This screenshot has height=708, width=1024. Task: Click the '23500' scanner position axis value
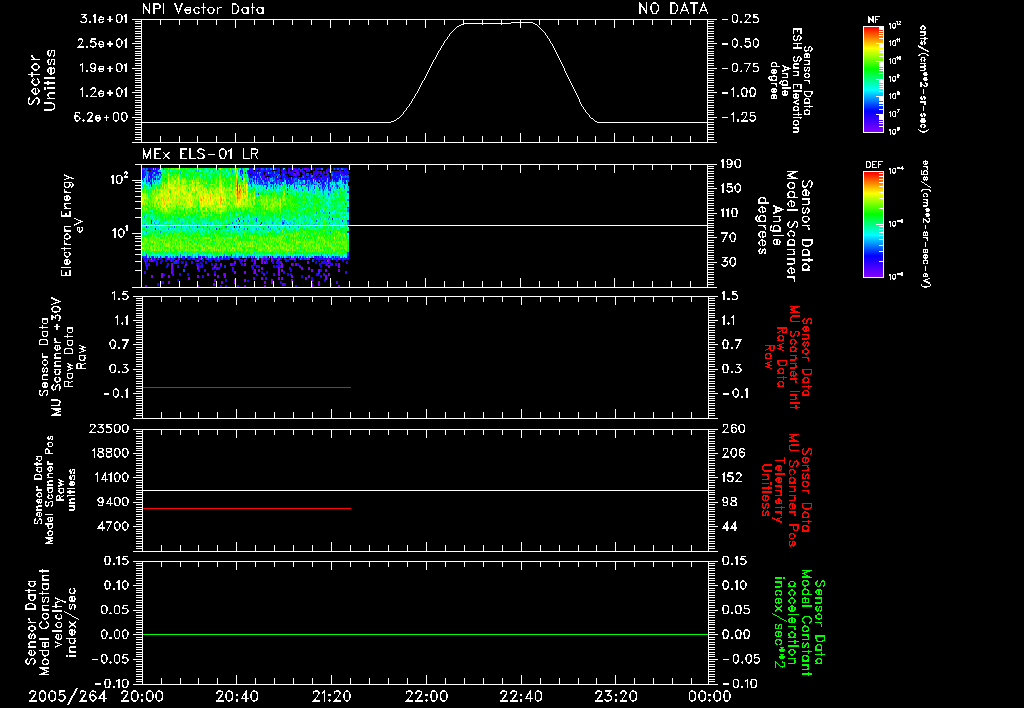pos(108,428)
